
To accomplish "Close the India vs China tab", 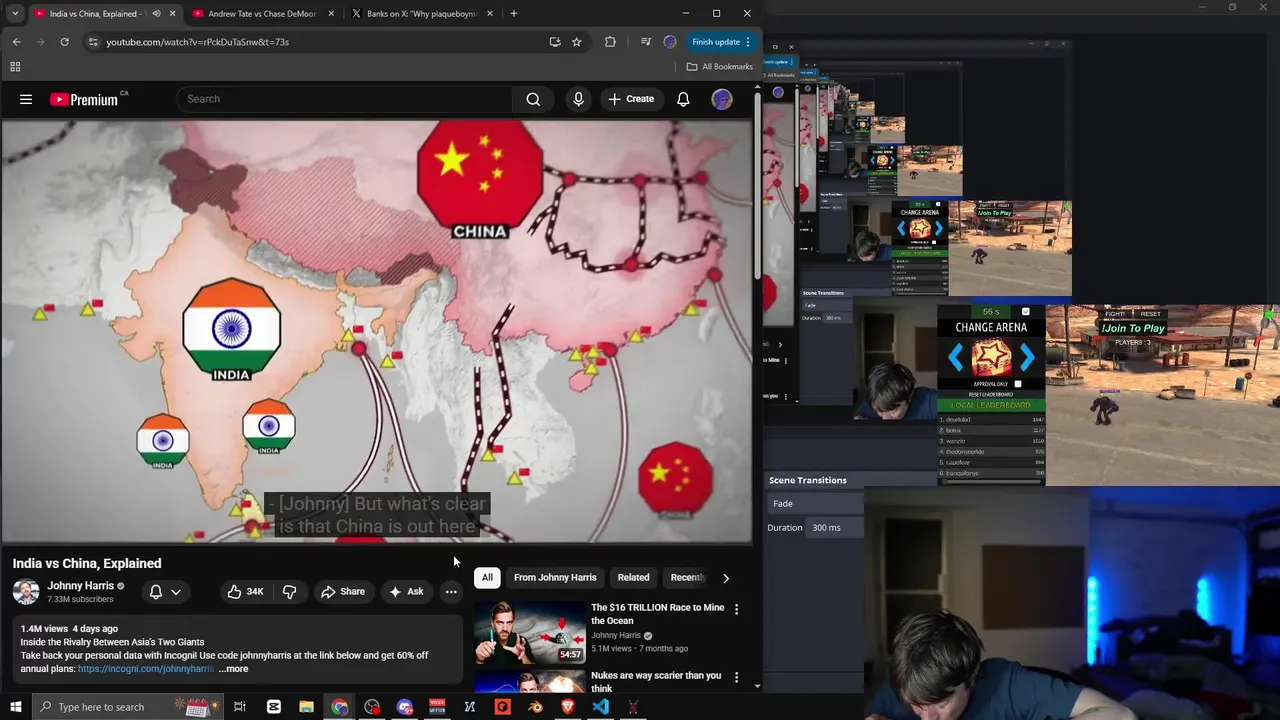I will tap(173, 14).
